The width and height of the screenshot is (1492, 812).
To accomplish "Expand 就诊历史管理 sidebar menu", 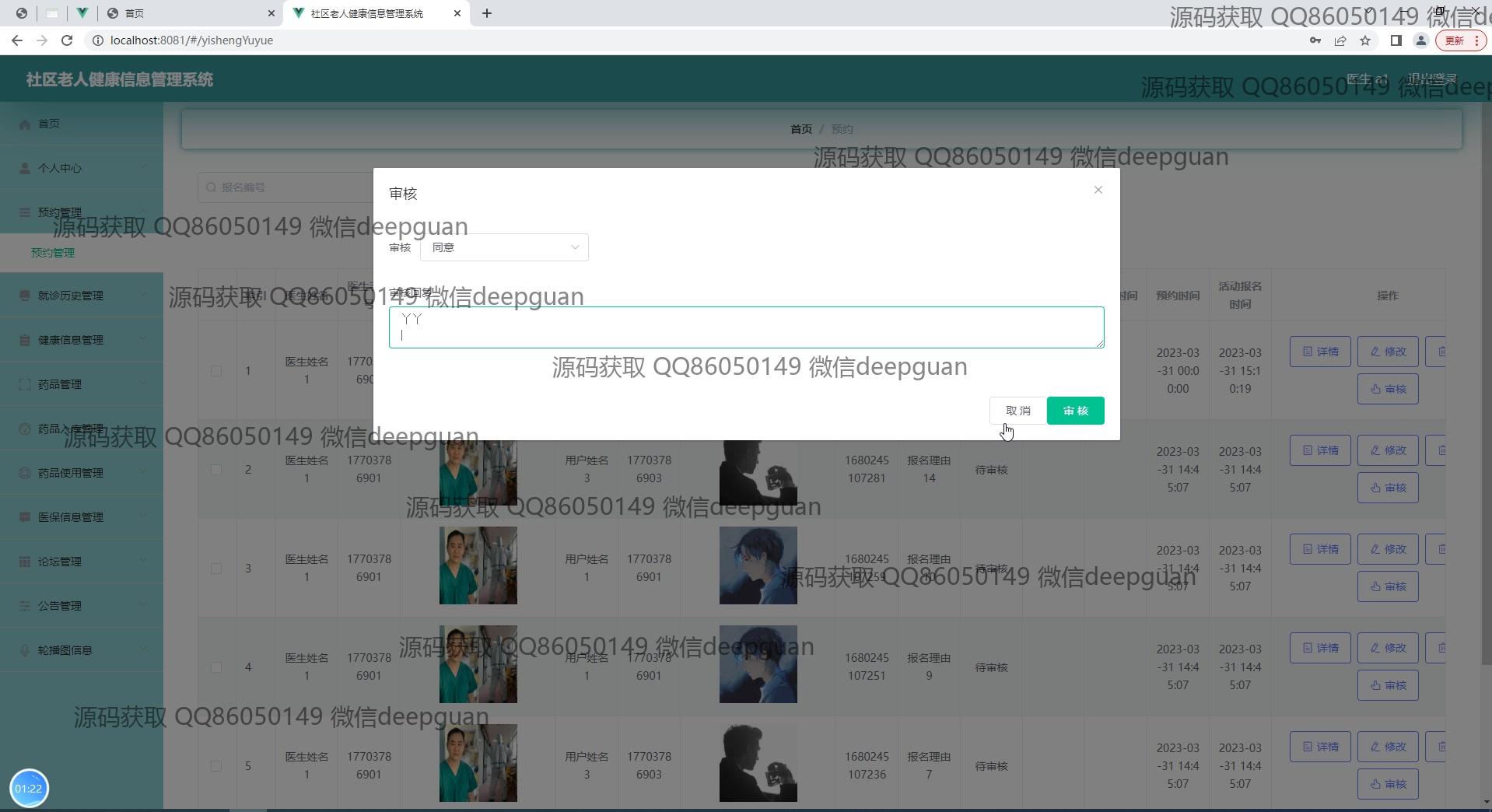I will pos(82,296).
